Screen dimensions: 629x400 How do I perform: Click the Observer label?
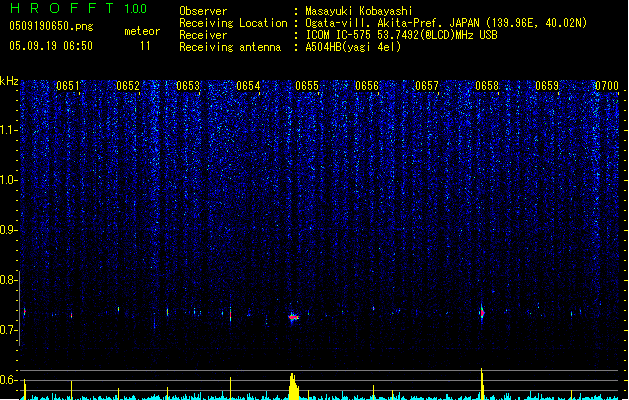(203, 11)
